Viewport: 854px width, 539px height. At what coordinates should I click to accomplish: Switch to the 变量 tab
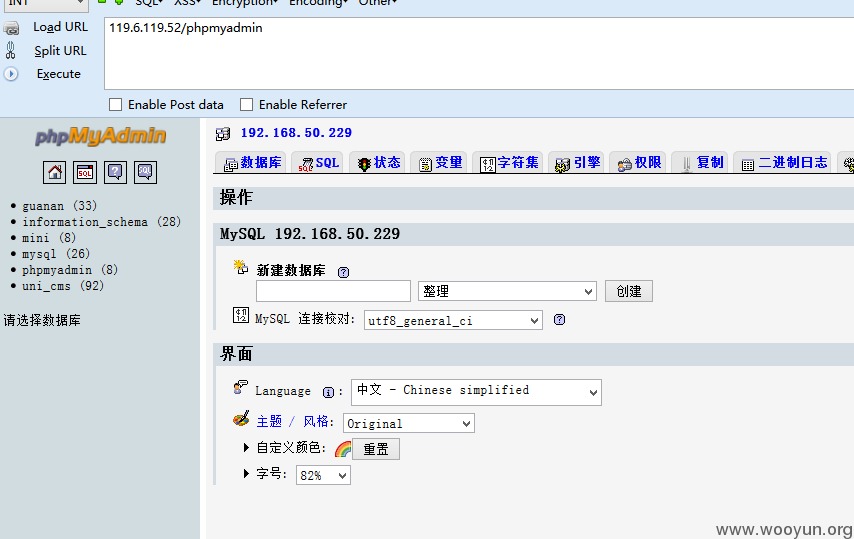439,163
